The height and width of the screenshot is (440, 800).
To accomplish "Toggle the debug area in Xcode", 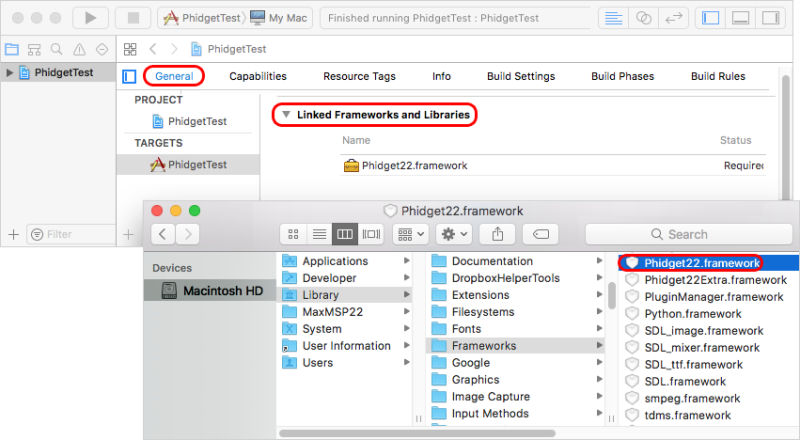I will coord(740,18).
